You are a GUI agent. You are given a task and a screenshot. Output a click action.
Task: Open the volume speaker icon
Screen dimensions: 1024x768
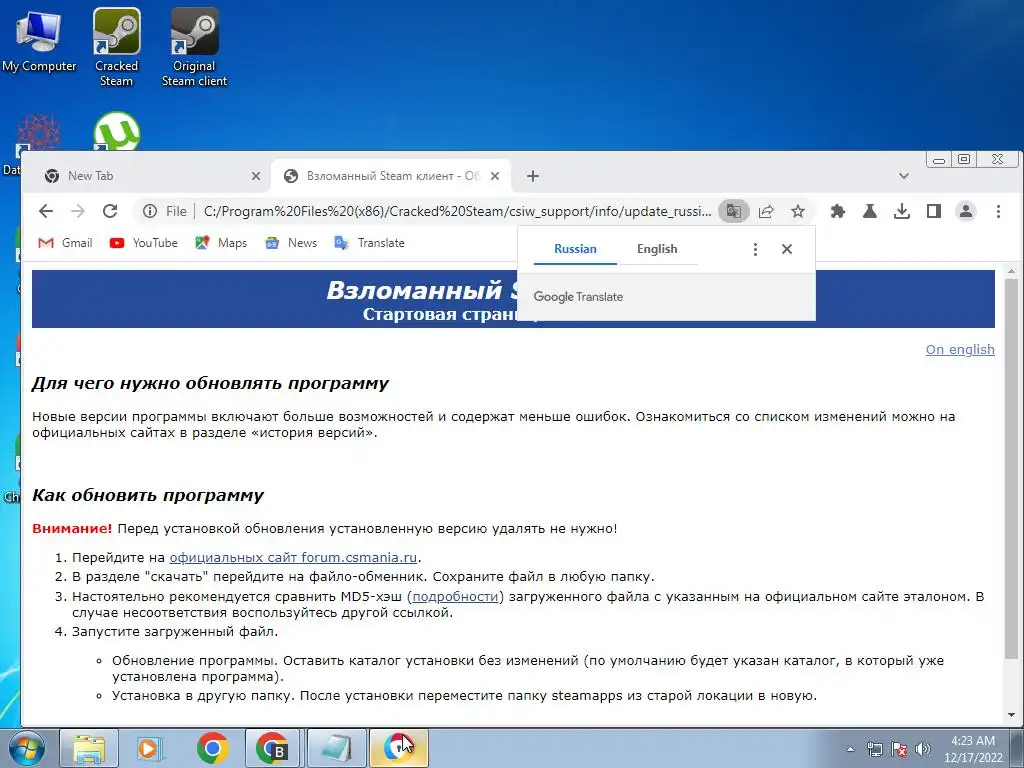[923, 749]
